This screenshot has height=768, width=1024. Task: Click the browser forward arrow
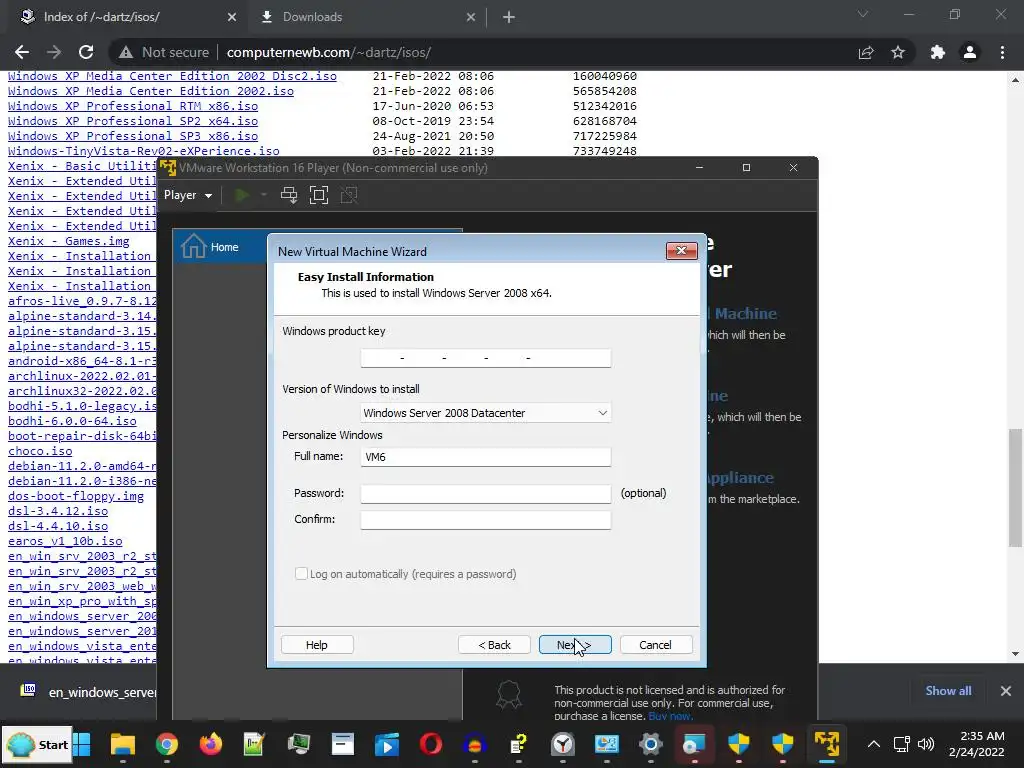click(x=54, y=52)
